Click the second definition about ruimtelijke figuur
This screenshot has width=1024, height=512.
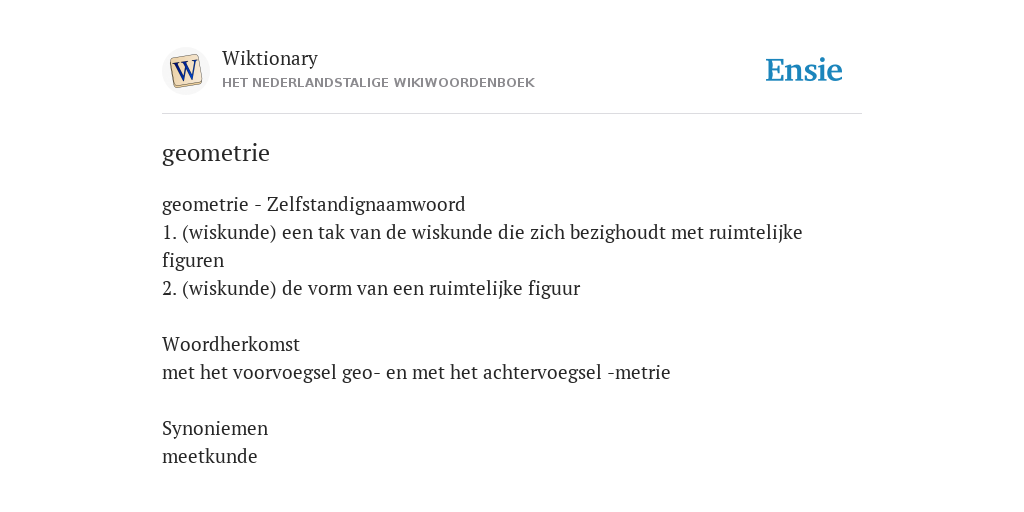coord(371,289)
